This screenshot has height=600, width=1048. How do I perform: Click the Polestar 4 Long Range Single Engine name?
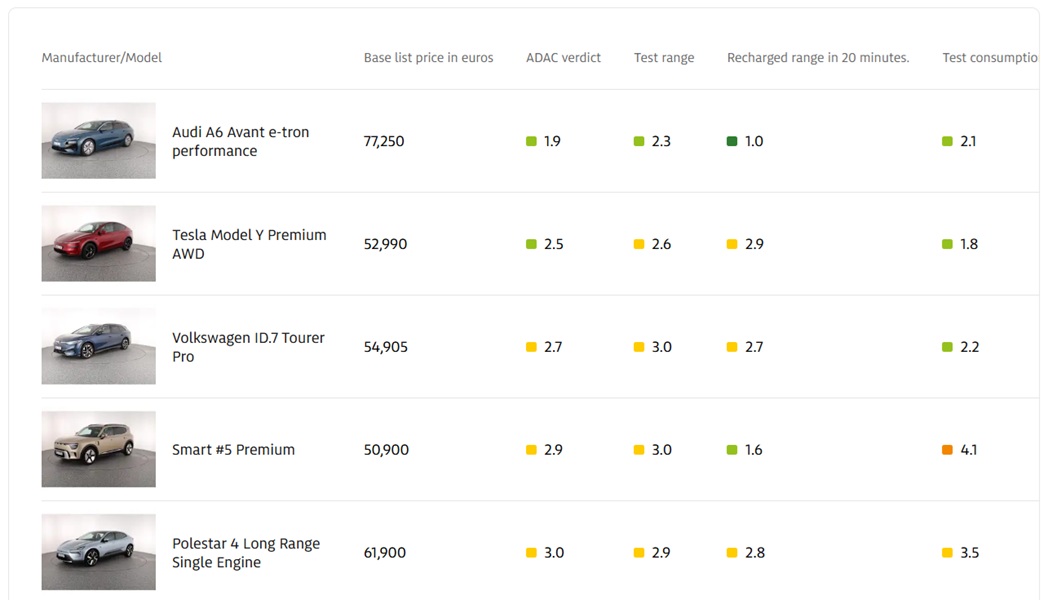246,553
